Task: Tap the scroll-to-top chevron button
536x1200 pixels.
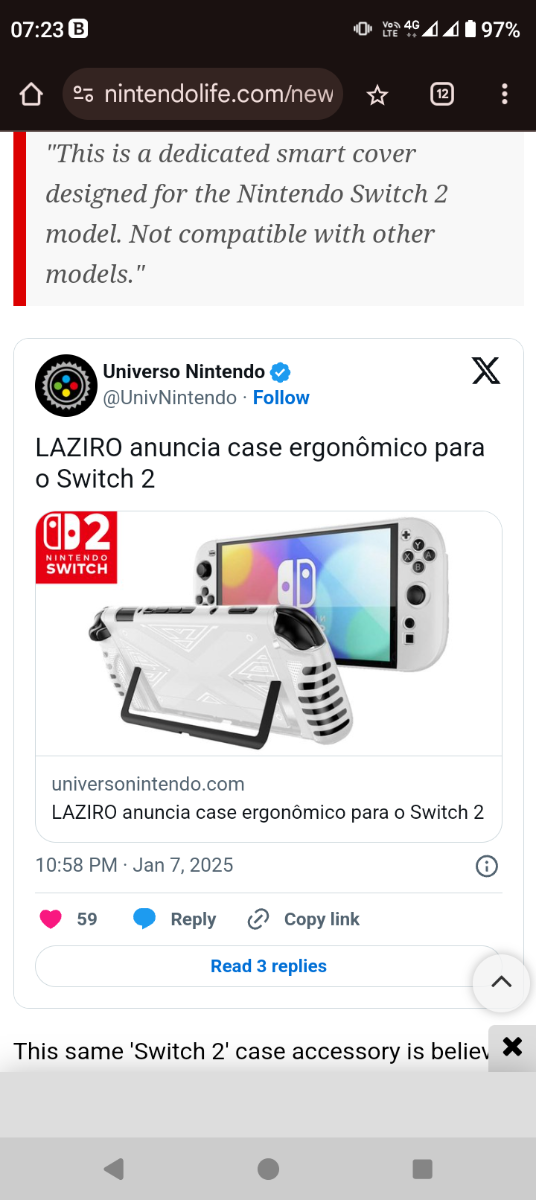Action: coord(501,982)
